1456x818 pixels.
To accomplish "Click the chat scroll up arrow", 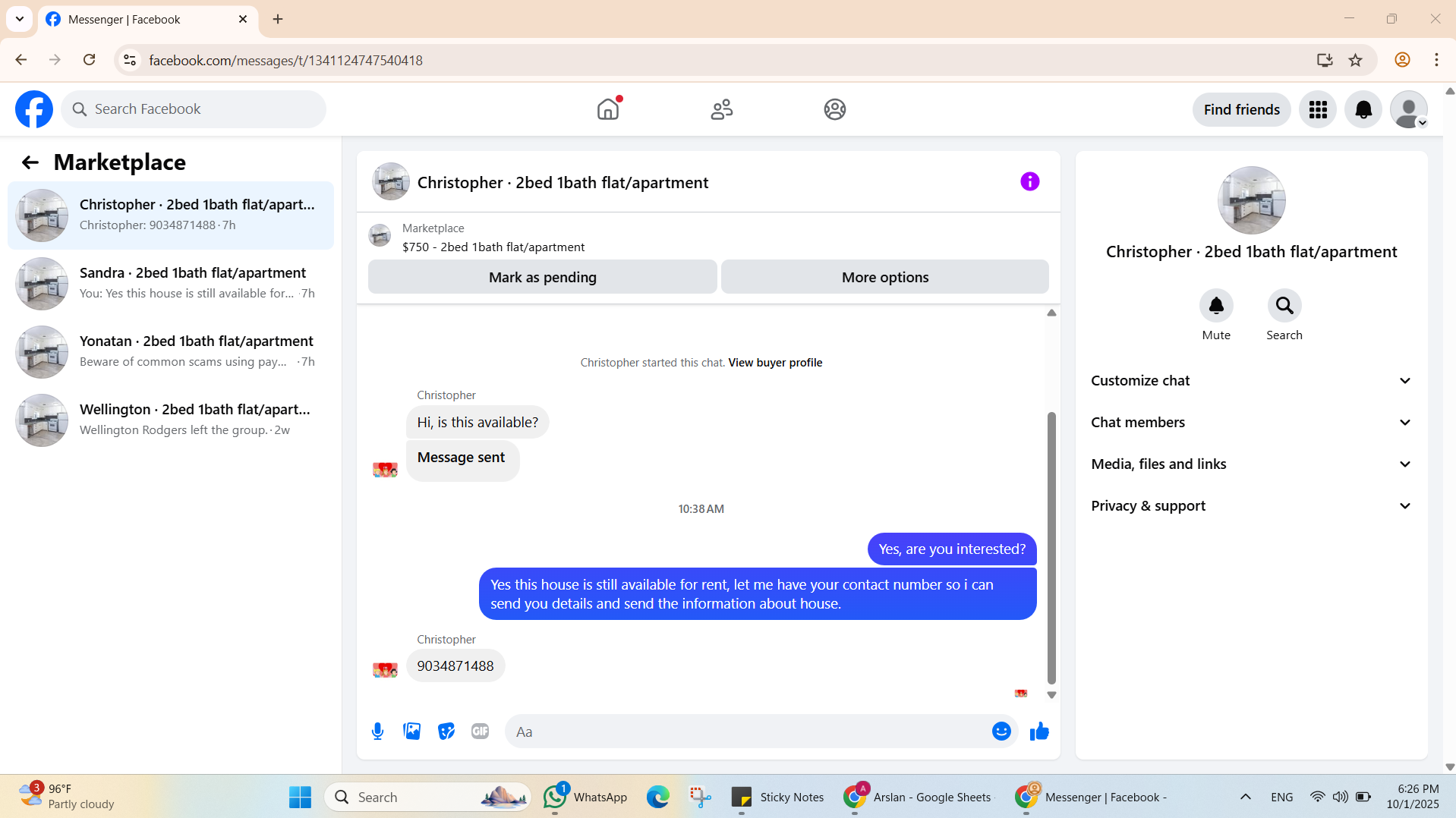I will click(1051, 313).
